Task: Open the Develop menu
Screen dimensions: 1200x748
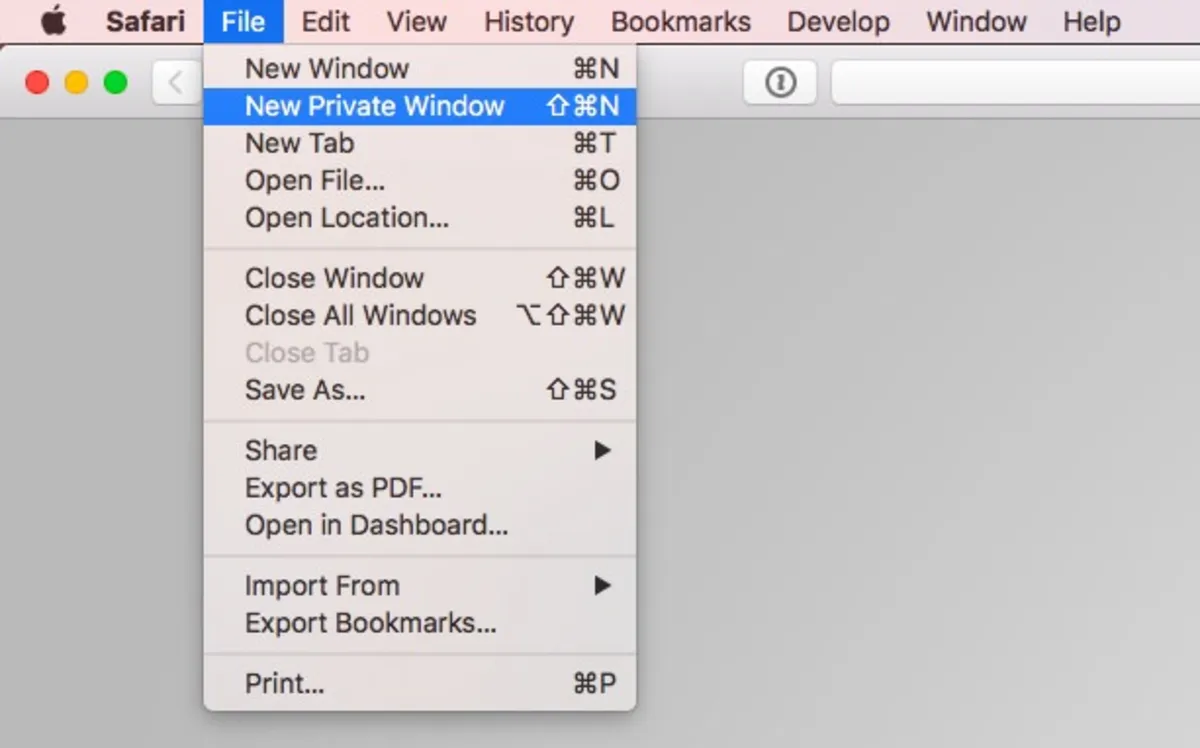Action: [x=838, y=21]
